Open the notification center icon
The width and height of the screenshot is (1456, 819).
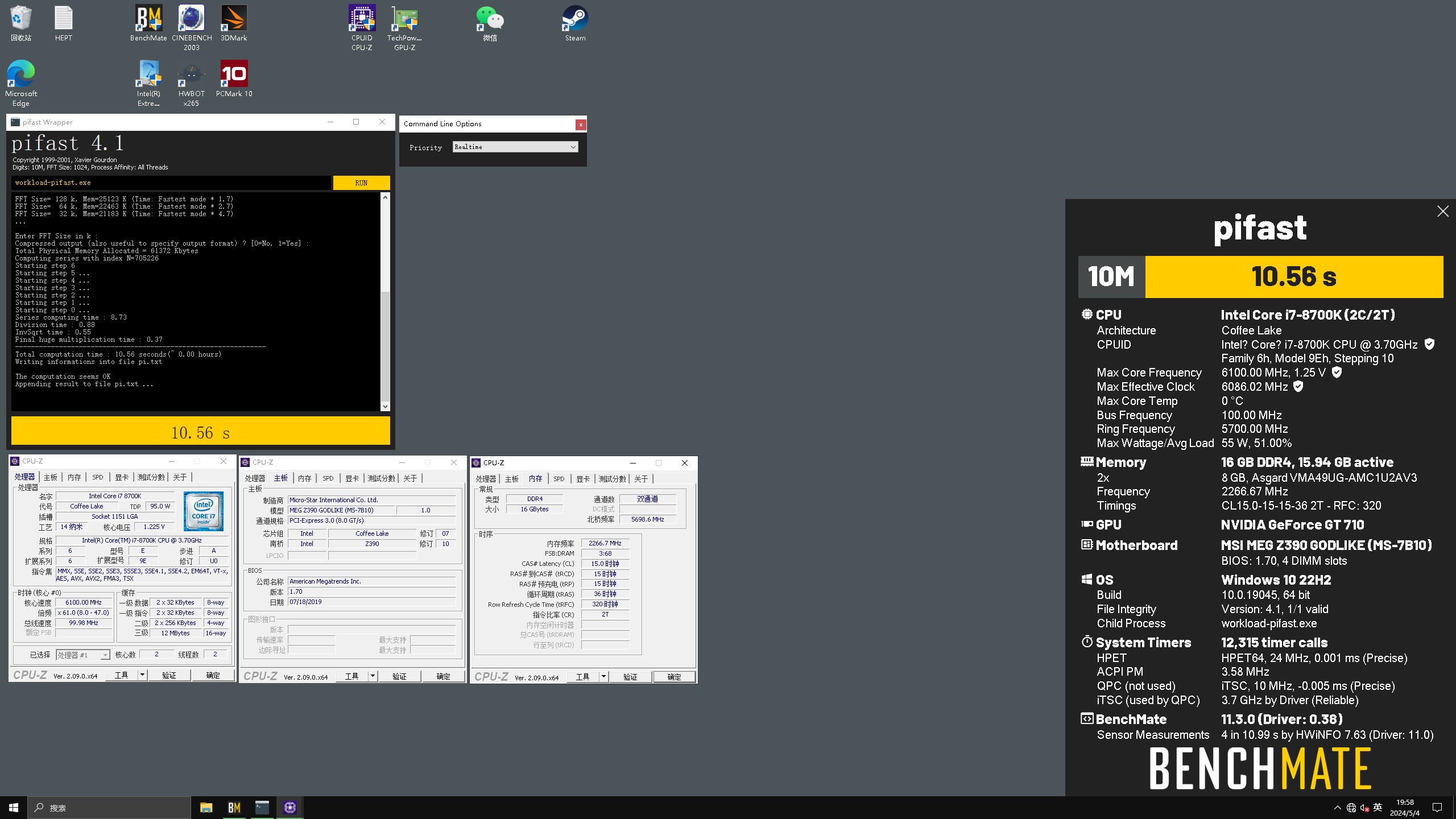(1437, 808)
